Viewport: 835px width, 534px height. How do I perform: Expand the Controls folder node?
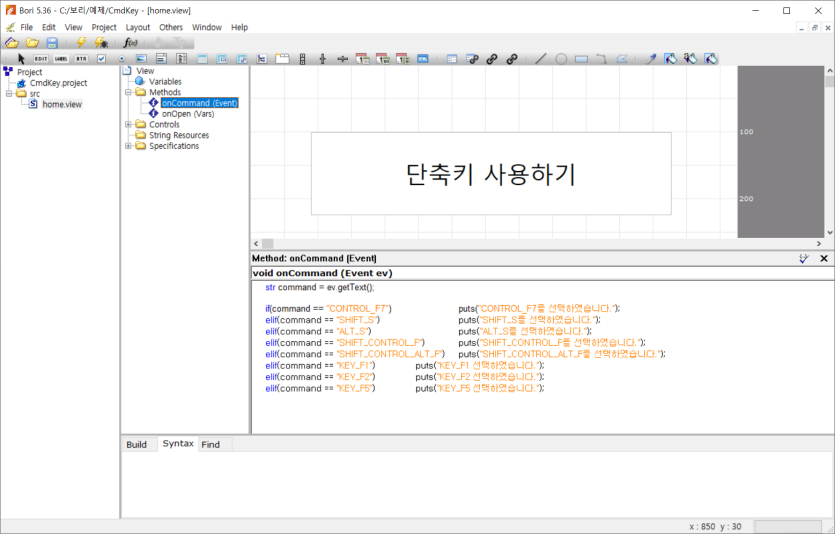[128, 124]
